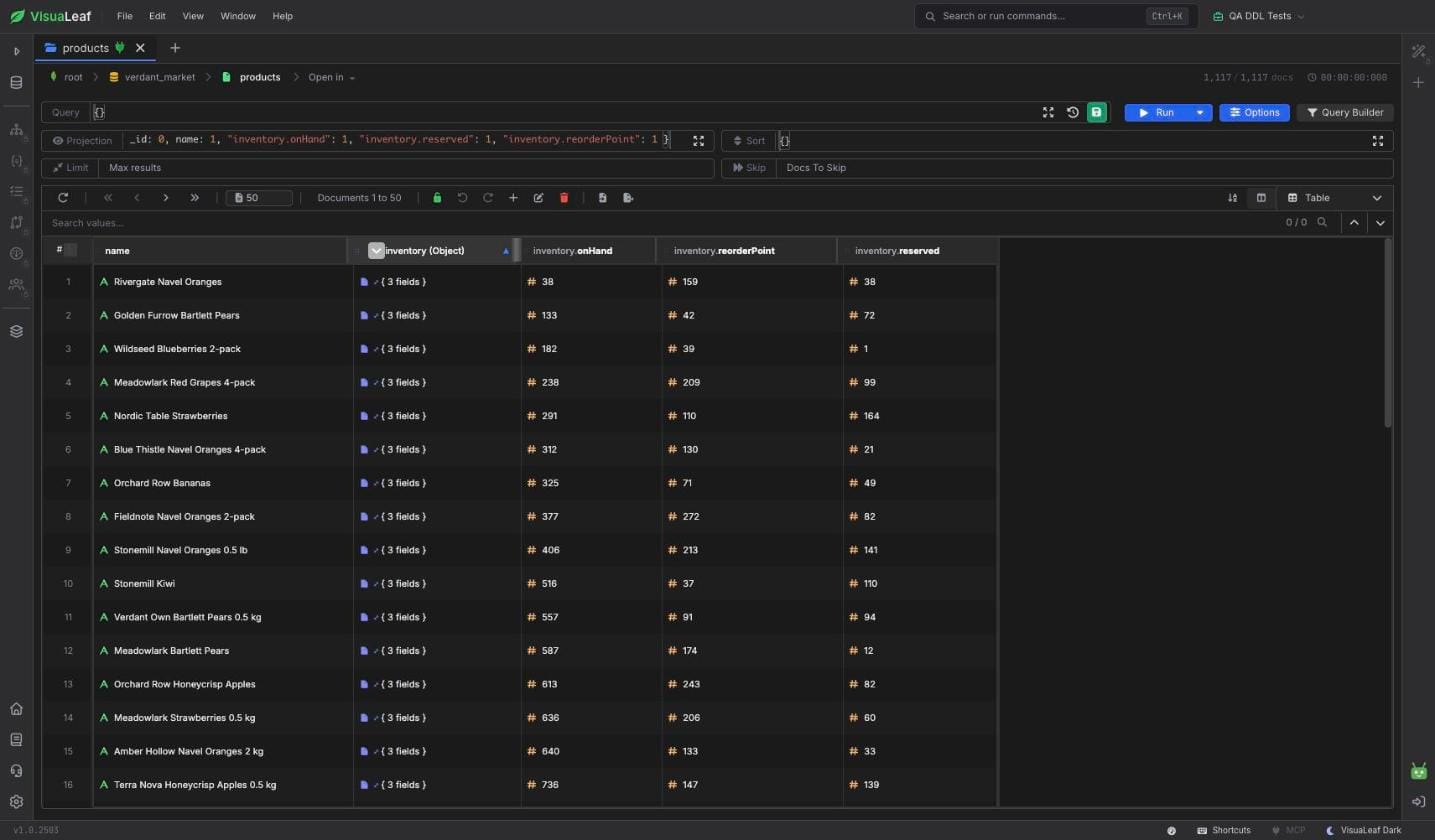1435x840 pixels.
Task: Open the Table view mode dropdown
Action: point(1335,198)
